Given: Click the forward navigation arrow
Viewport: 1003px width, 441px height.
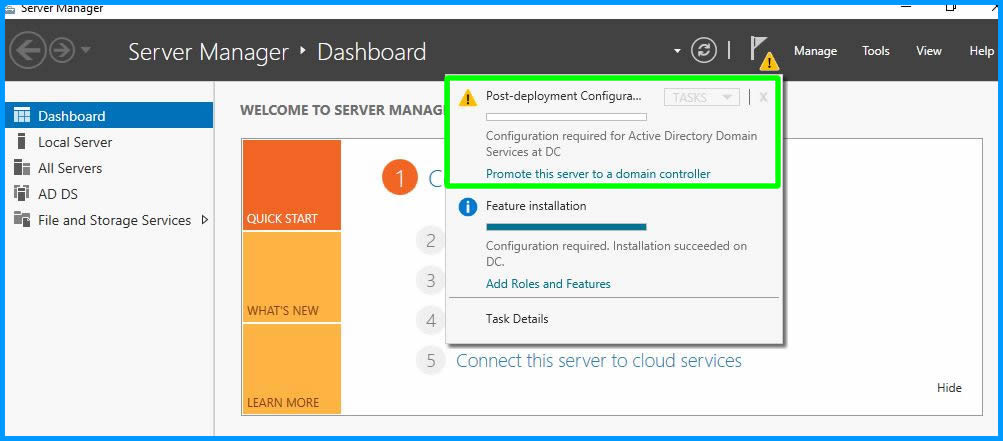Looking at the screenshot, I should (62, 51).
